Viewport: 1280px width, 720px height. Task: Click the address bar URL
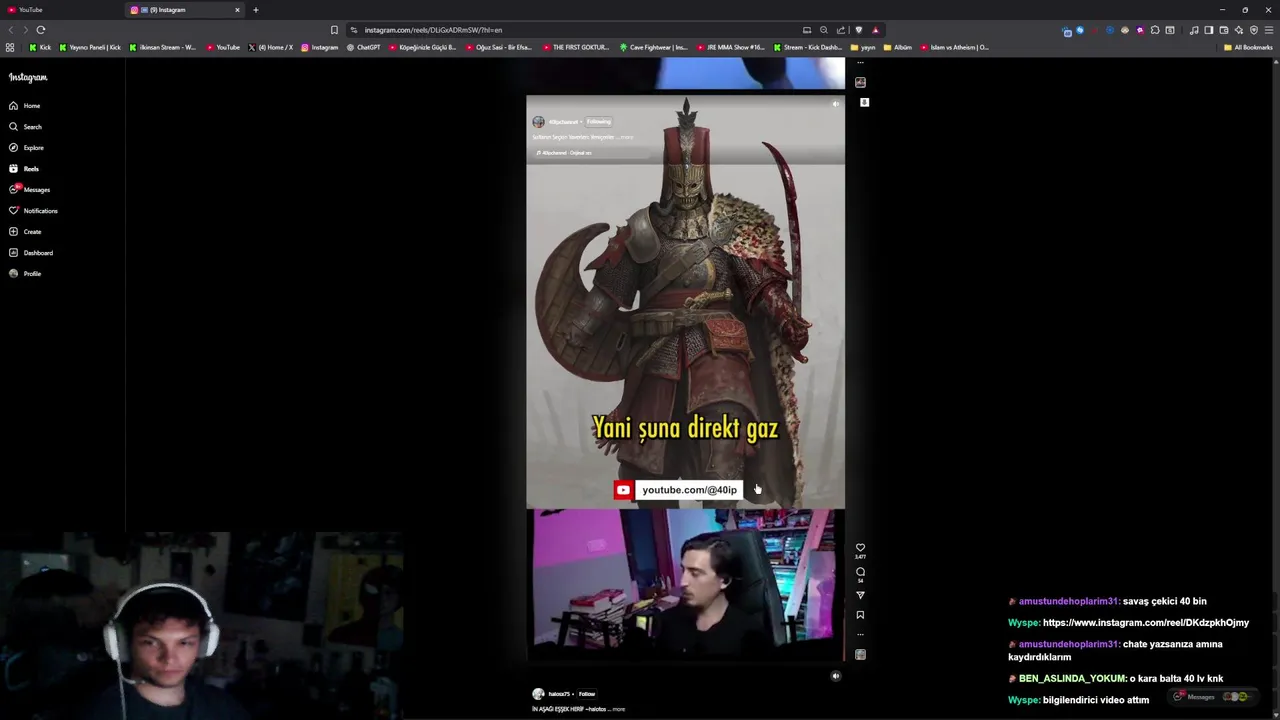point(433,30)
